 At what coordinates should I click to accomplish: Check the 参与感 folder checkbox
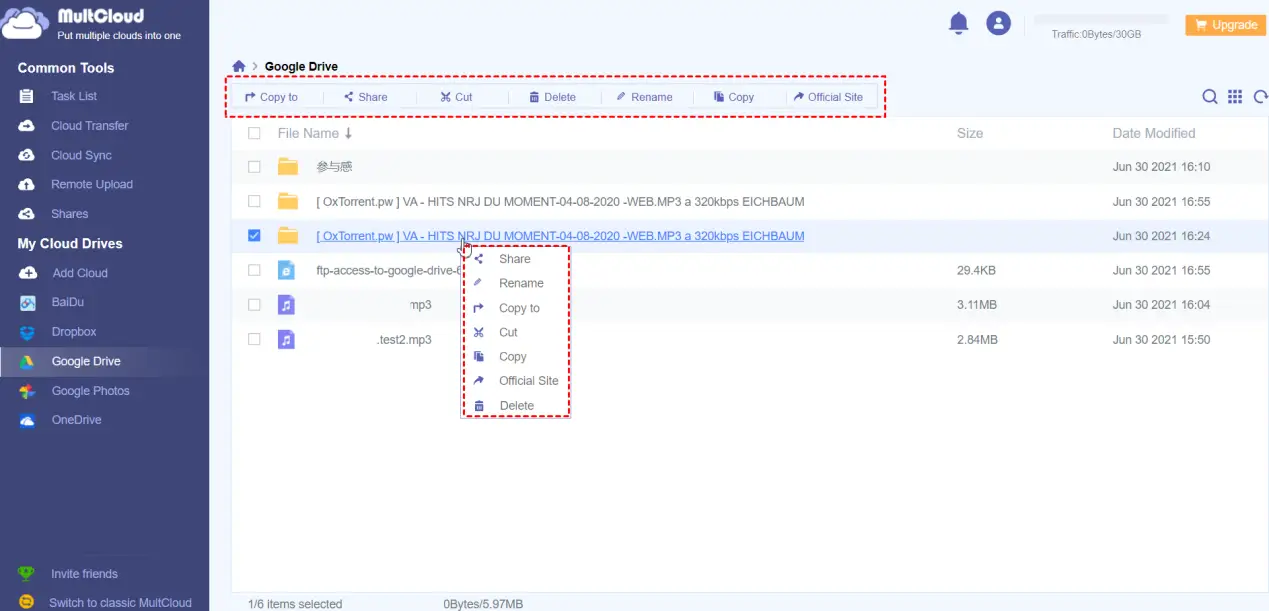[254, 167]
